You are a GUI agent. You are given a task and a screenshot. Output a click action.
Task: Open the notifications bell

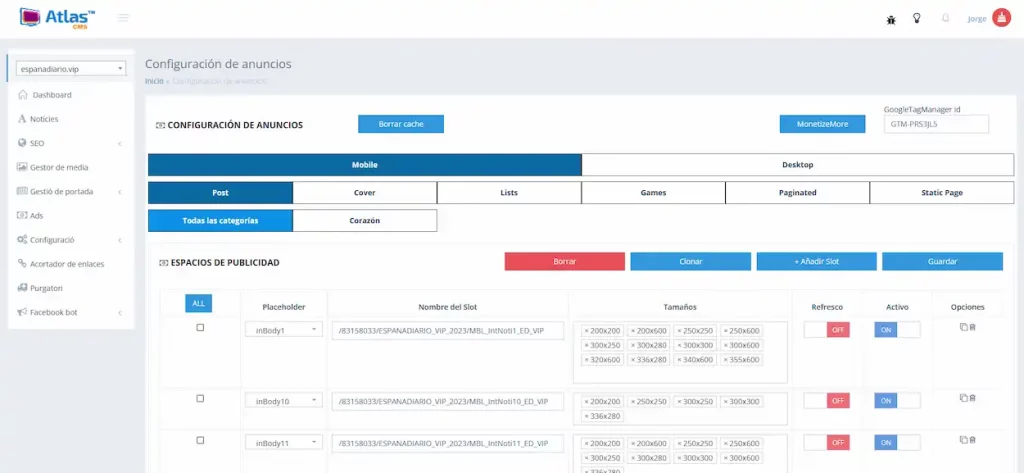(x=945, y=18)
